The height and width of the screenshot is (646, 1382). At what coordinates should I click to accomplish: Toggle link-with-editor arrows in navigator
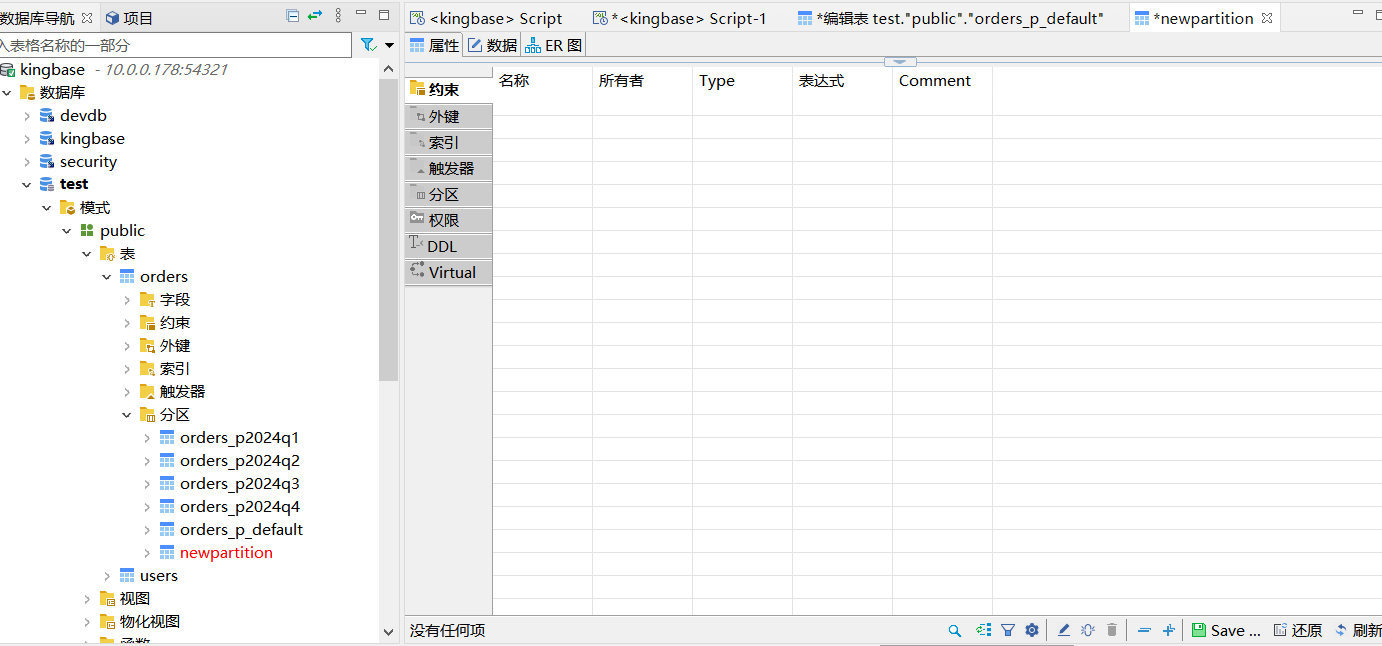315,16
